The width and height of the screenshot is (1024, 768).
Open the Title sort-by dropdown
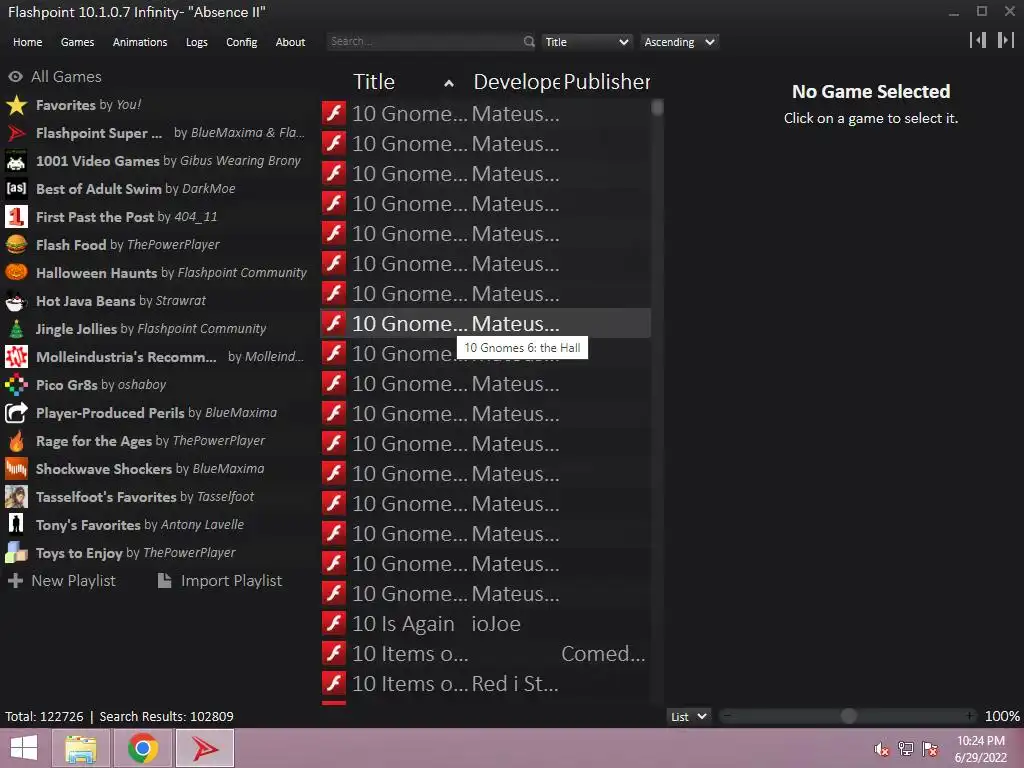coord(586,42)
